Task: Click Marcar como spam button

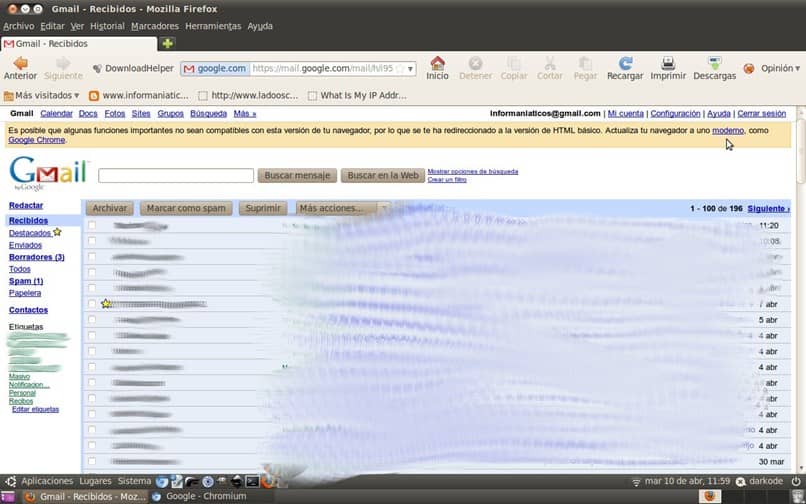Action: [x=186, y=208]
